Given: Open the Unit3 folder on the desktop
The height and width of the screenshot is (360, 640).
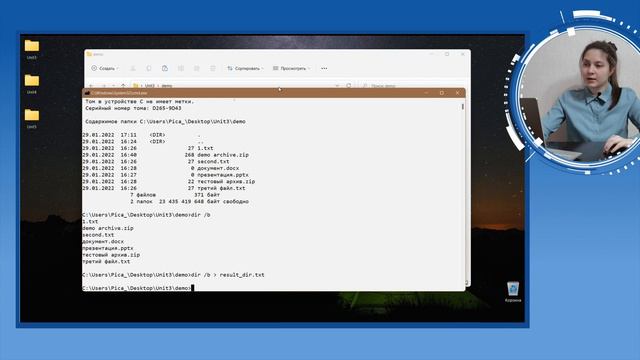Looking at the screenshot, I should coord(31,49).
